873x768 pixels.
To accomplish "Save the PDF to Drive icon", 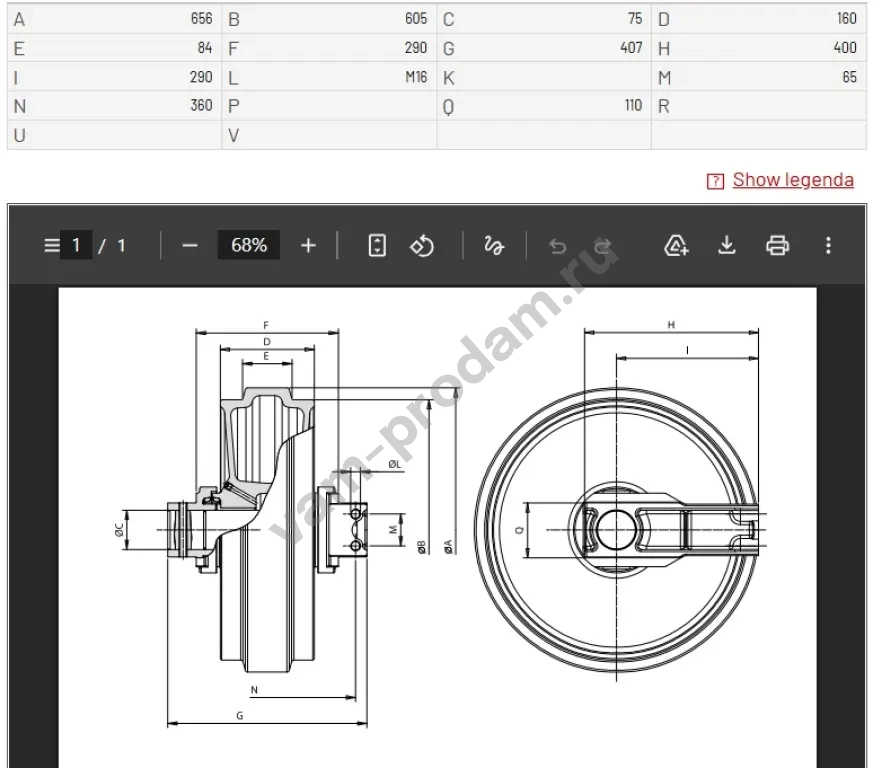I will (x=677, y=245).
